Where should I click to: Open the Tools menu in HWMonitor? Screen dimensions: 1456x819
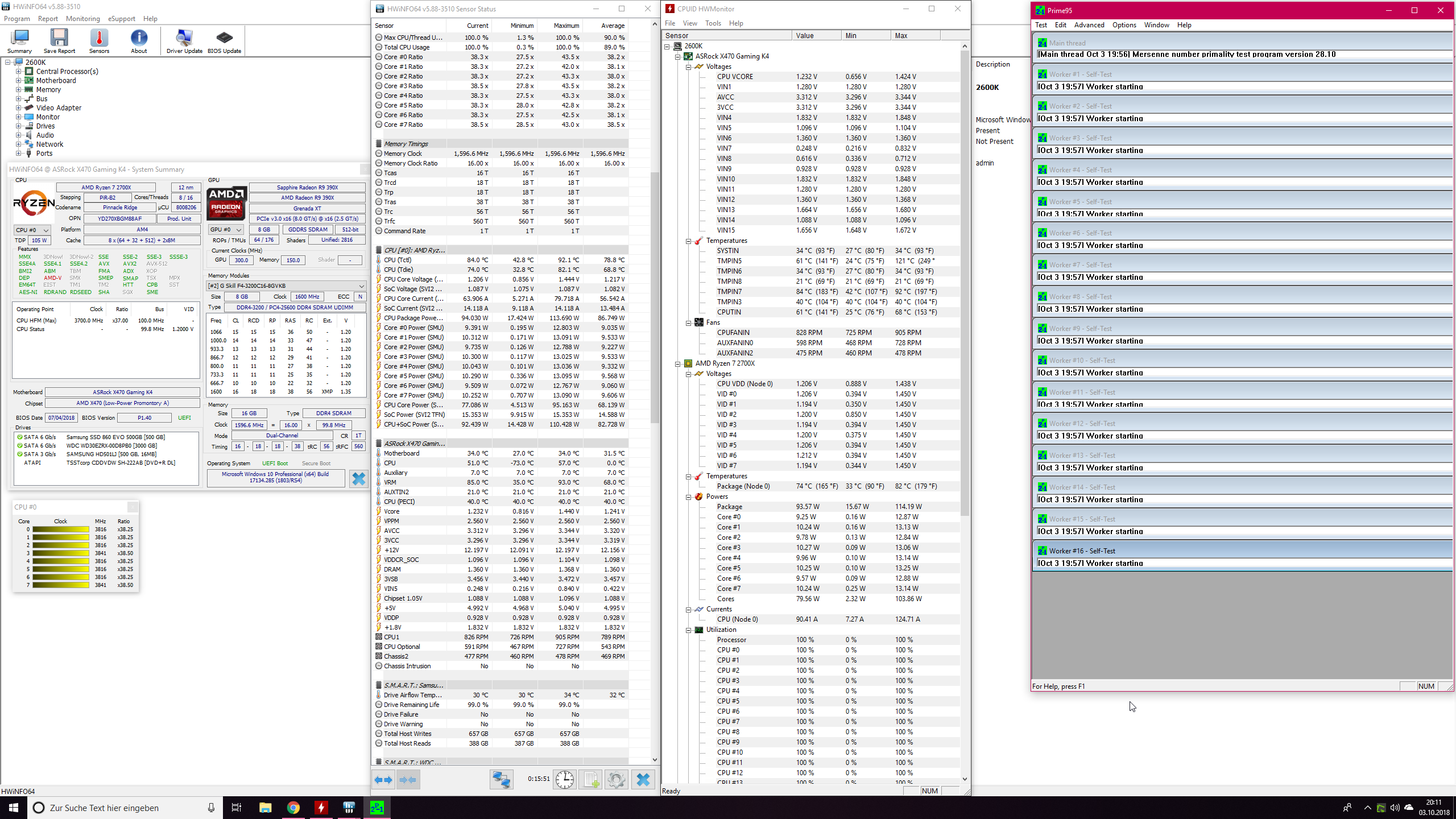tap(713, 23)
